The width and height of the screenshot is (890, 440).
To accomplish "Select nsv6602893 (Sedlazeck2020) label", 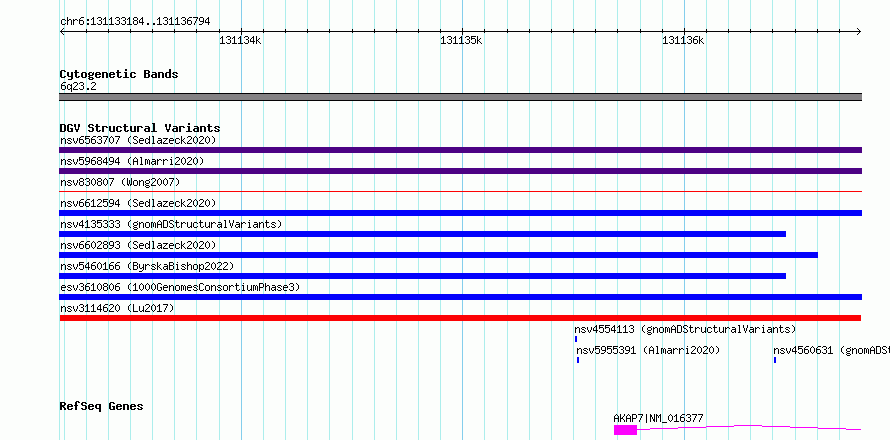I will pos(138,245).
